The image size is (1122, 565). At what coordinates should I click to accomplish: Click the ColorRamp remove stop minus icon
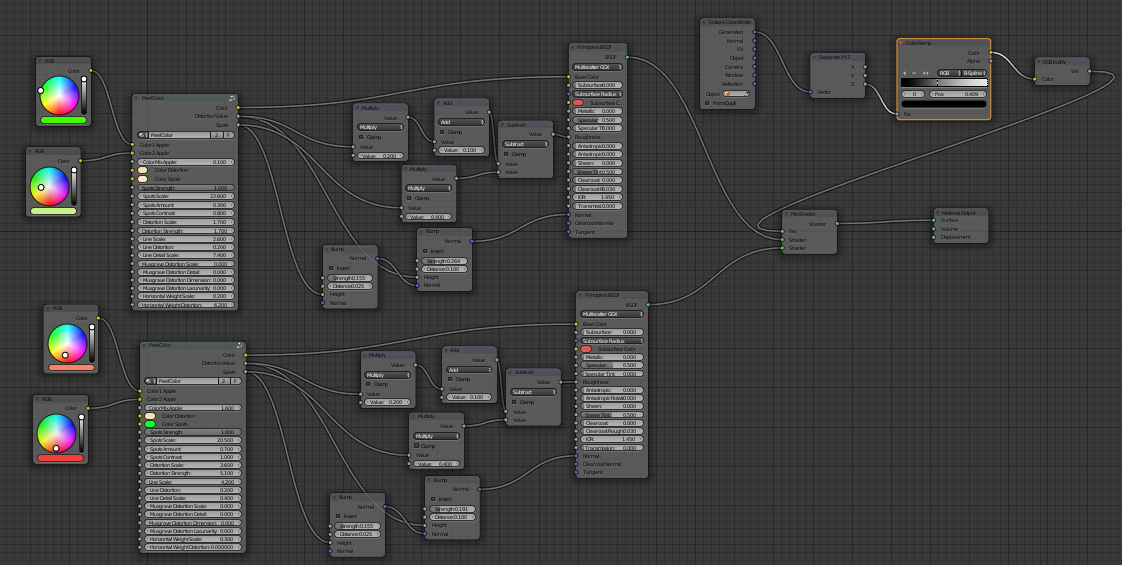coord(914,73)
